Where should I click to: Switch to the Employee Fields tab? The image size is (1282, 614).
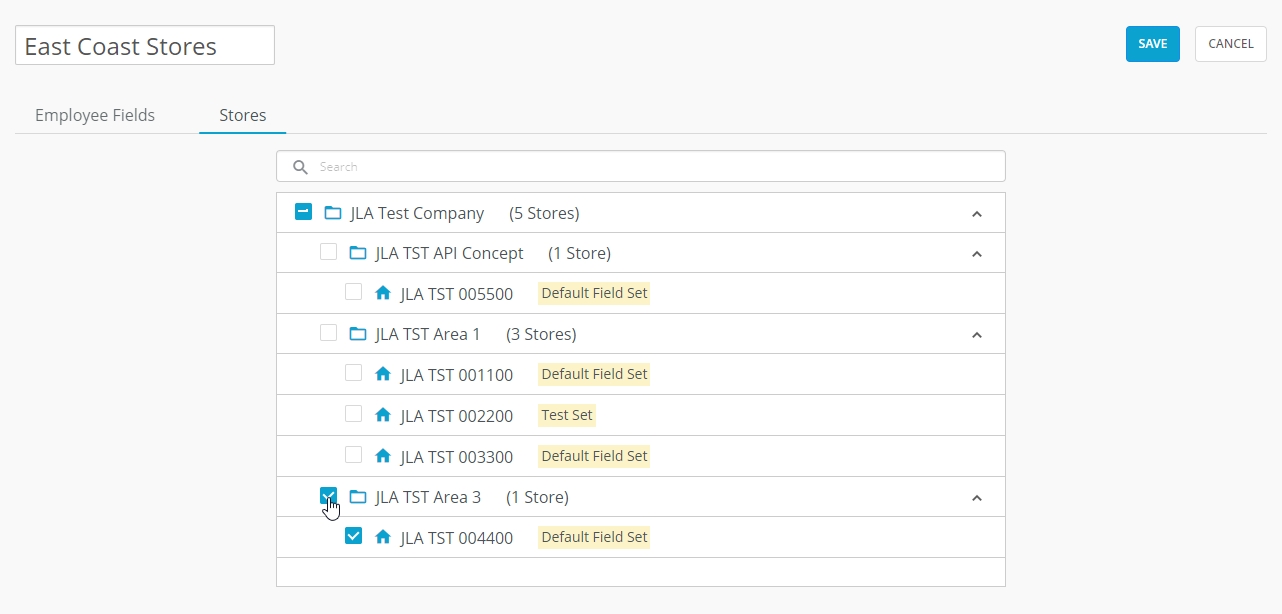[95, 115]
